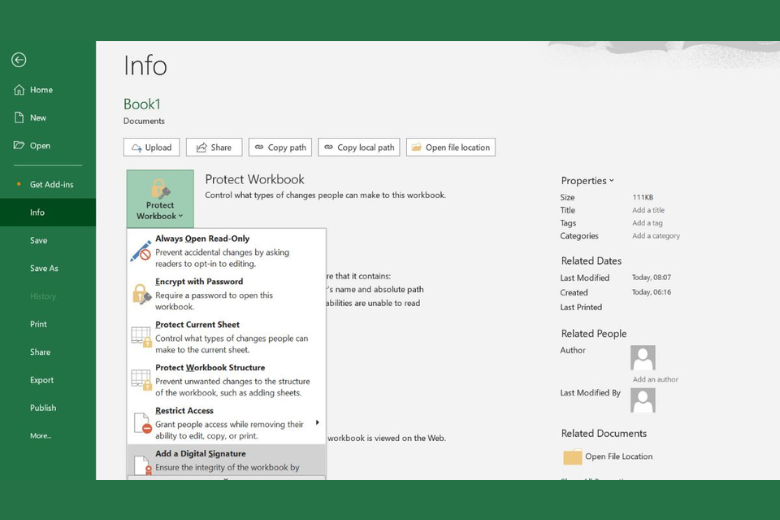This screenshot has width=780, height=520.
Task: Open the Print page in sidebar
Action: point(48,324)
